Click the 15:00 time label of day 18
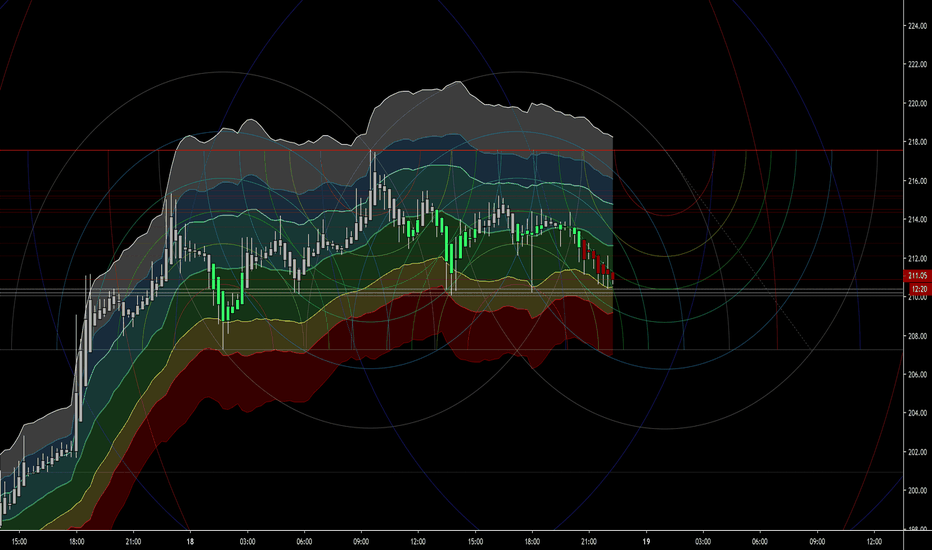 pyautogui.click(x=475, y=542)
